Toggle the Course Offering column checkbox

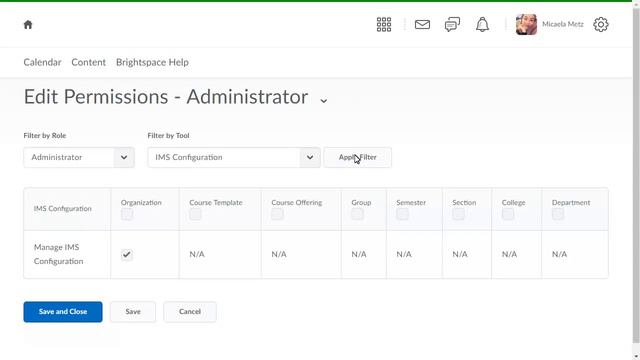tap(277, 214)
